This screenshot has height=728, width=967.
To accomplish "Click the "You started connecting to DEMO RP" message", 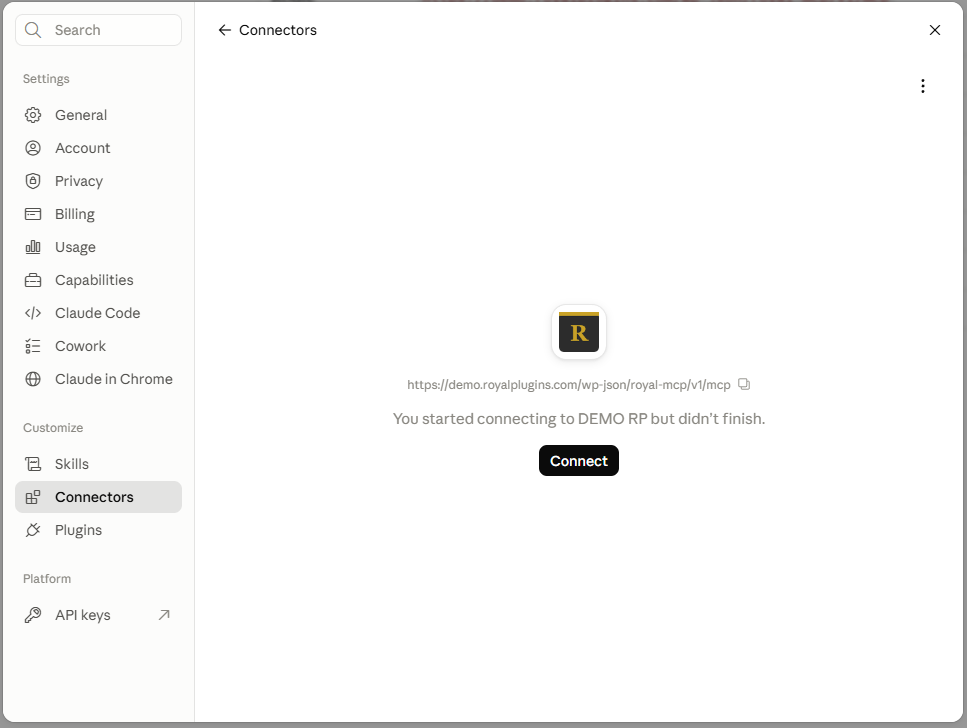I will pyautogui.click(x=578, y=419).
